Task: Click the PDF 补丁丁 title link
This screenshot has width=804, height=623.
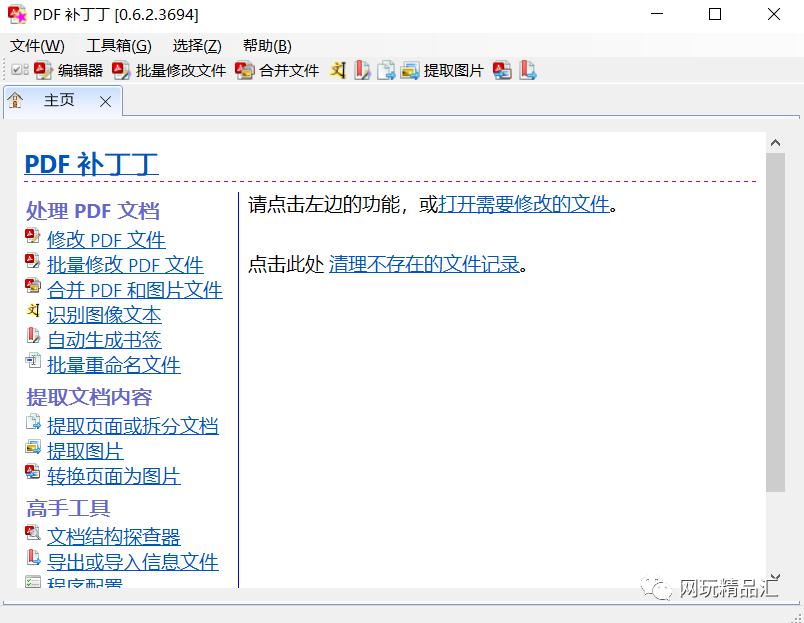Action: pos(91,164)
